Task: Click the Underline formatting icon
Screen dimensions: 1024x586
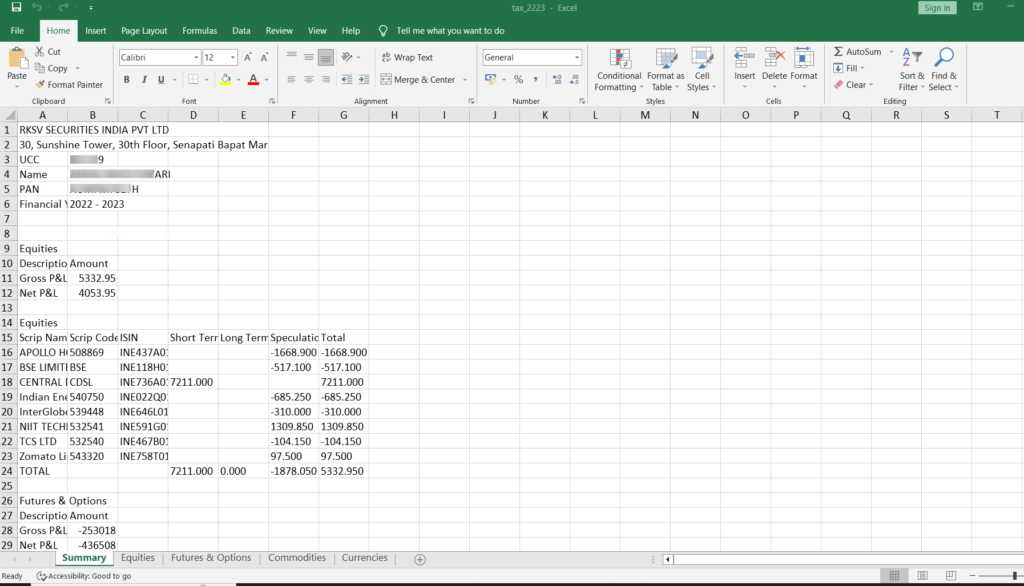Action: pos(161,79)
